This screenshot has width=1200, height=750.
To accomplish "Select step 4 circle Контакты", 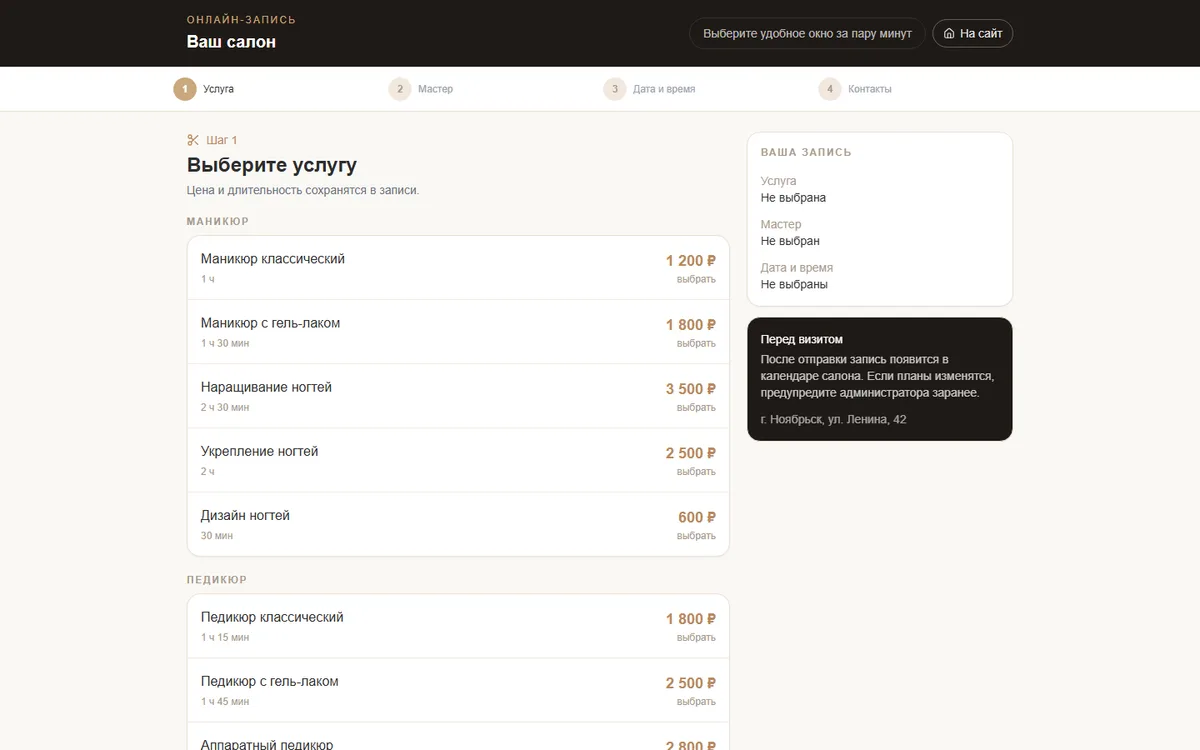I will coord(830,89).
